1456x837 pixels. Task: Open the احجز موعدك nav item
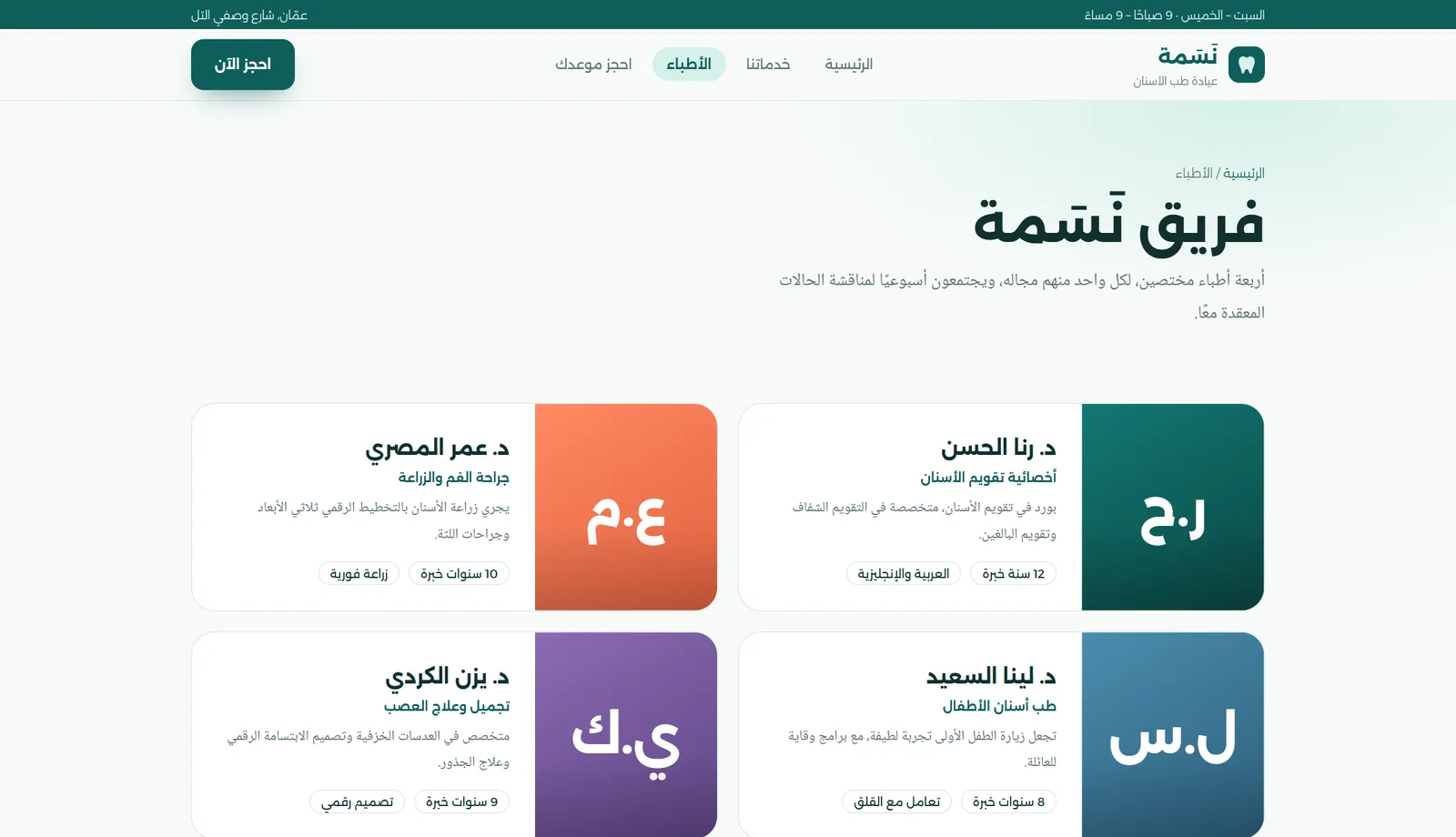(x=593, y=65)
